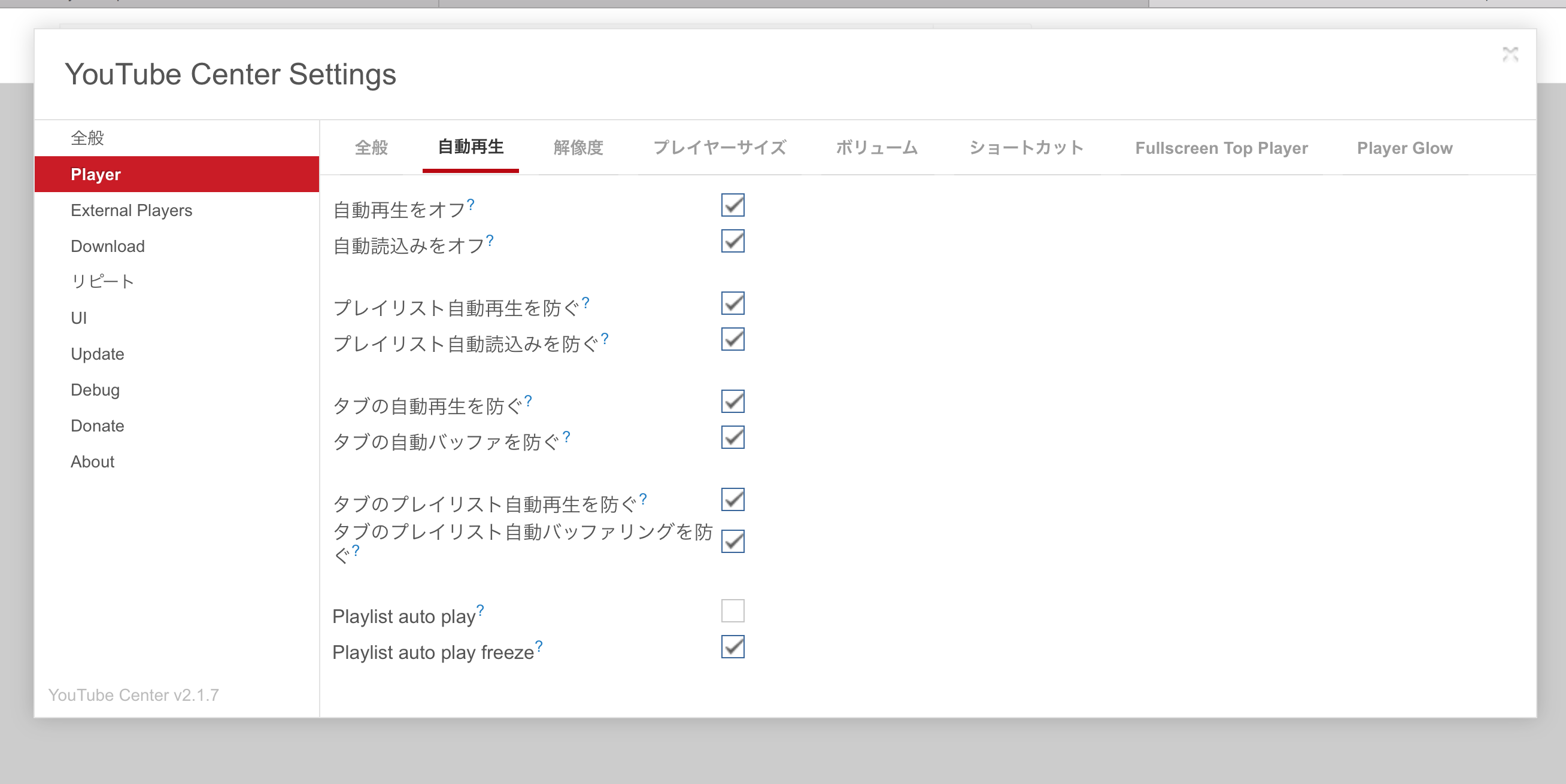Open the Update settings category

[177, 353]
